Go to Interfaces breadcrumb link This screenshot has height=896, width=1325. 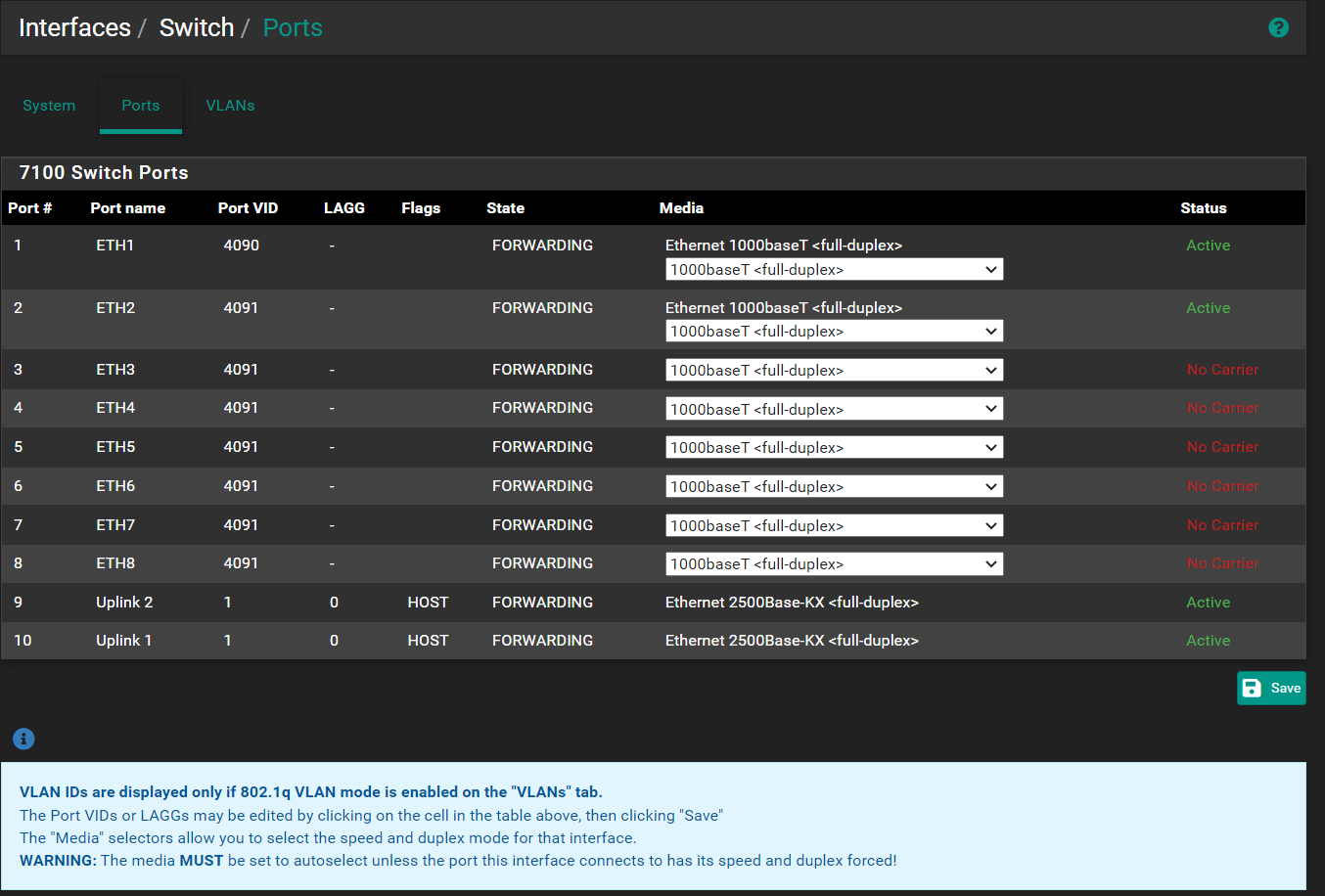(x=74, y=27)
